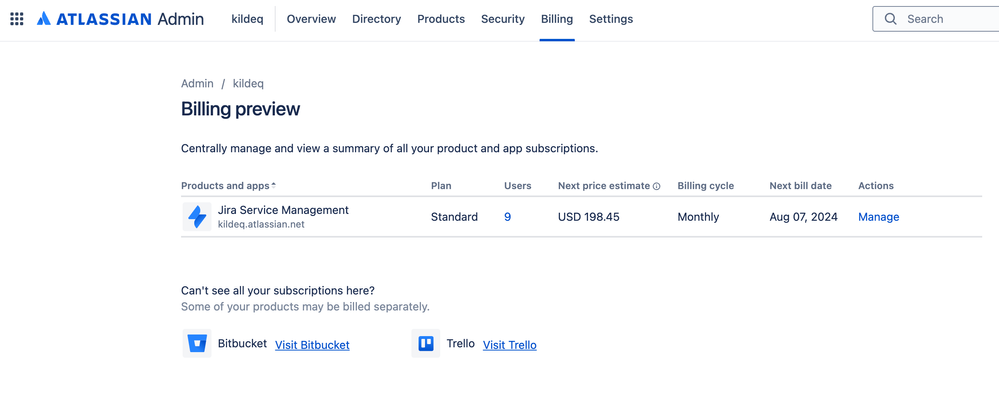
Task: Show the Next price estimate info icon
Action: click(x=656, y=186)
